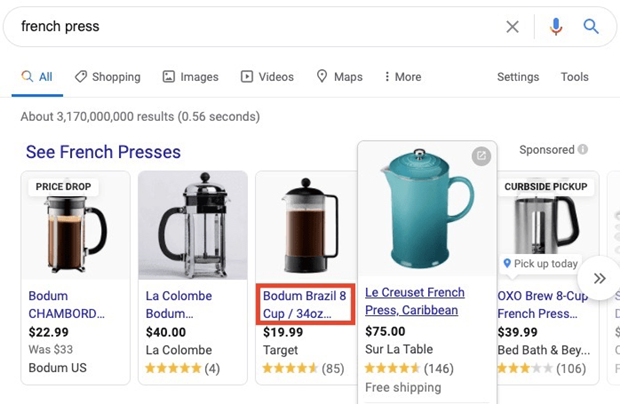This screenshot has height=404, width=620.
Task: Start voice search with microphone icon
Action: click(x=556, y=26)
